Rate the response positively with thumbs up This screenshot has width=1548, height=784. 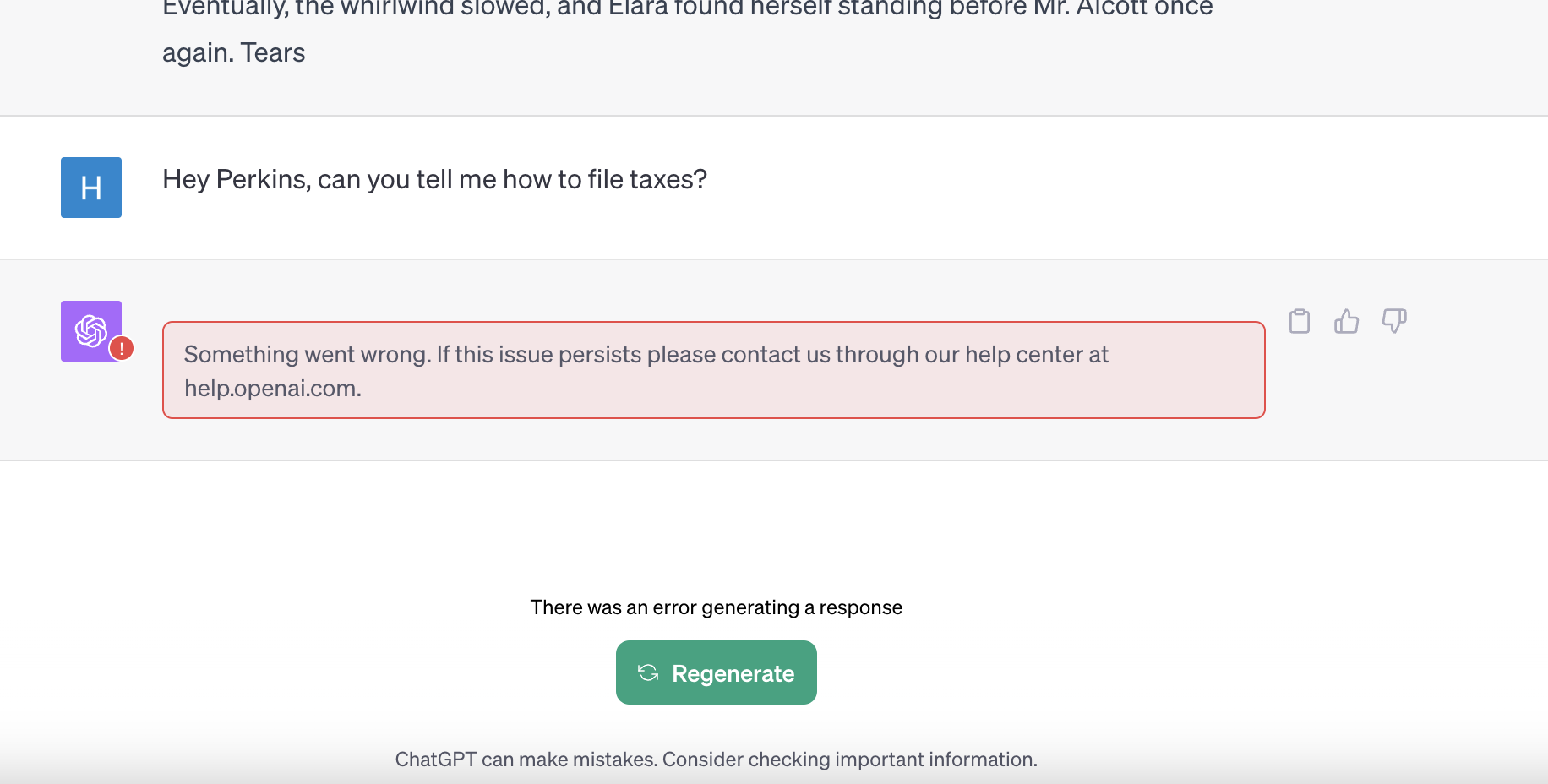click(x=1346, y=321)
